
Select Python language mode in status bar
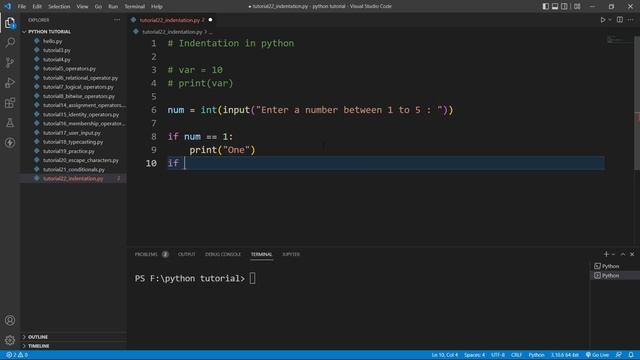tap(536, 355)
